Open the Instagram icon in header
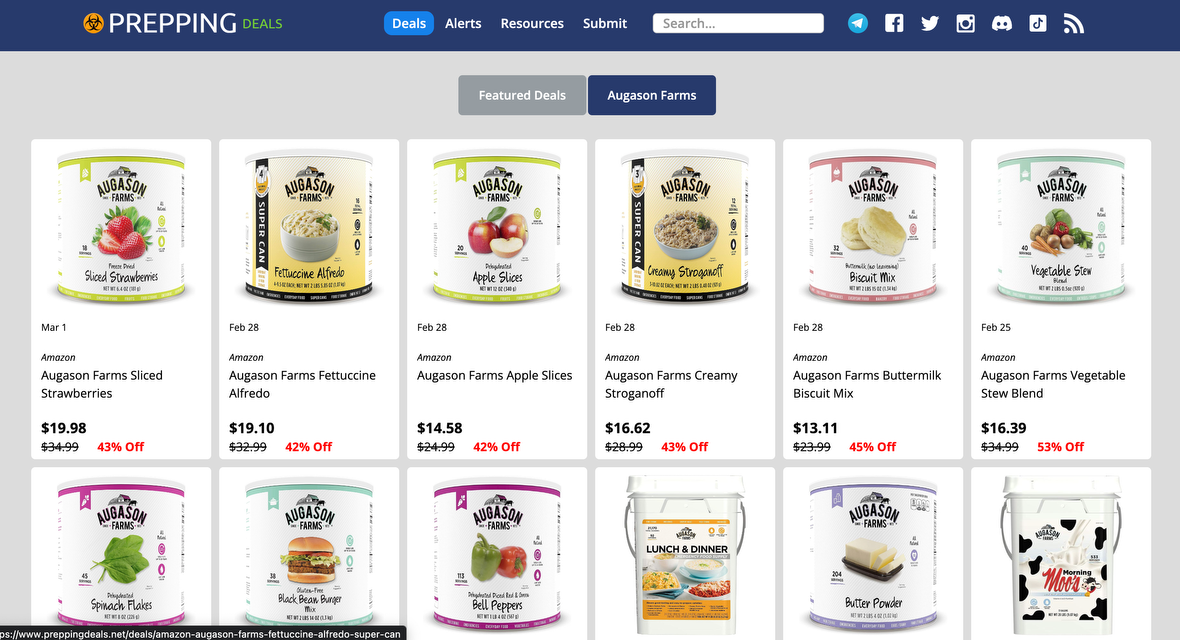The width and height of the screenshot is (1180, 640). point(966,23)
